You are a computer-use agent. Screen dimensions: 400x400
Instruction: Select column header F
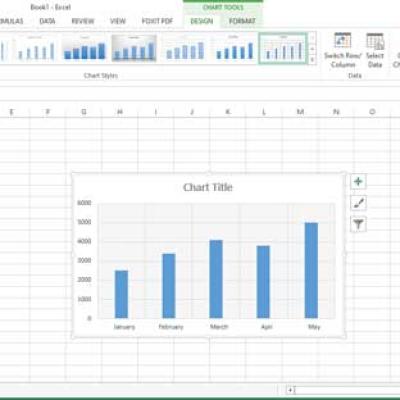(48, 112)
